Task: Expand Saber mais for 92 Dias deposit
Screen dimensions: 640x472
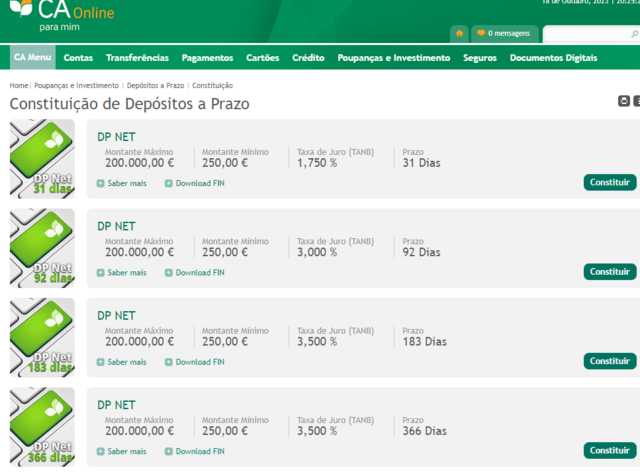Action: coord(122,273)
